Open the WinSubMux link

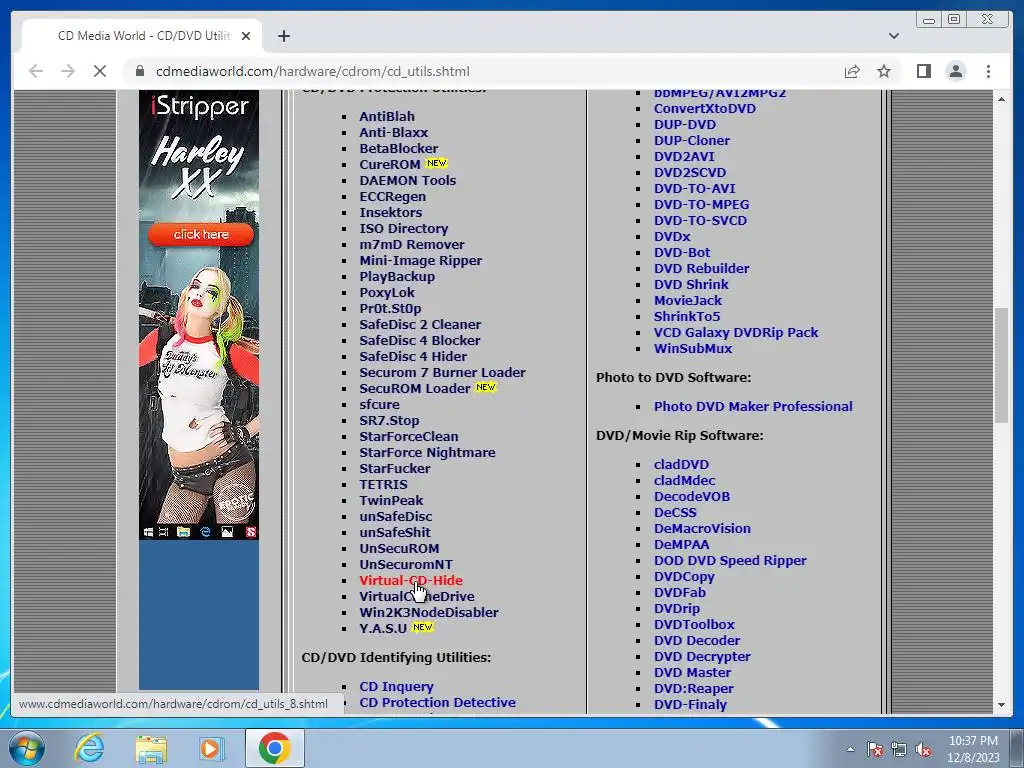pyautogui.click(x=693, y=349)
